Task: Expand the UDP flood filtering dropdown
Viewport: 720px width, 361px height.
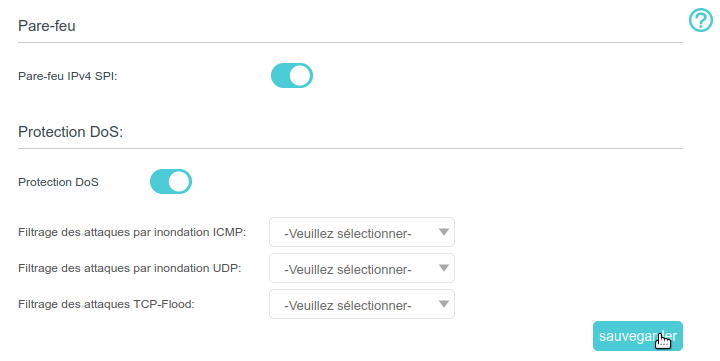Action: coord(362,268)
